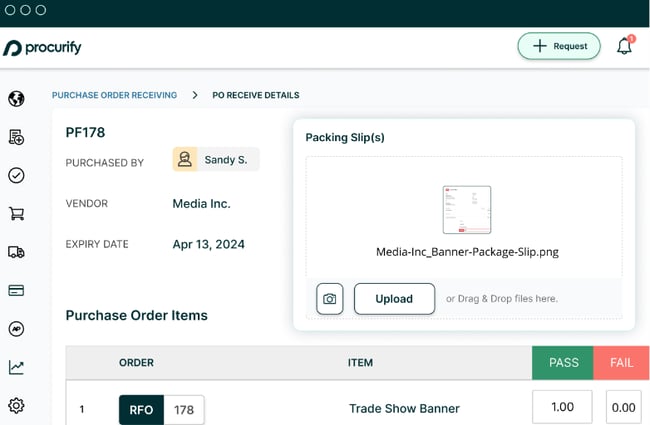Click the Fail quantity field showing 0.00
Image resolution: width=650 pixels, height=425 pixels.
(x=623, y=407)
